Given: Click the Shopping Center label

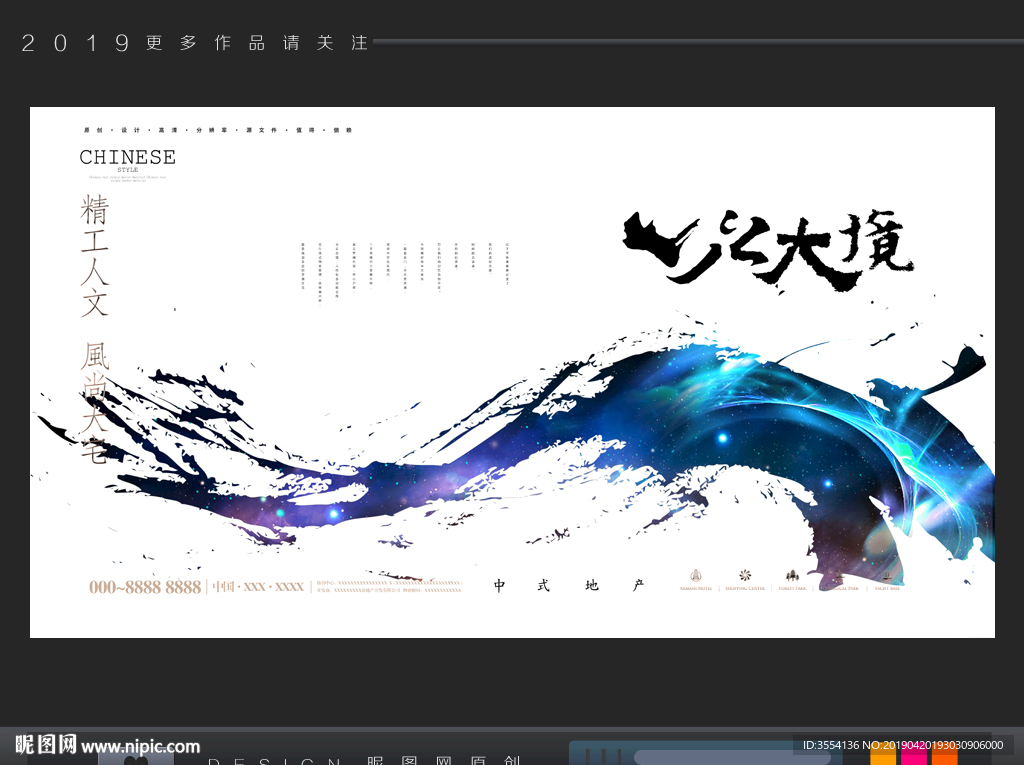Looking at the screenshot, I should (x=744, y=589).
